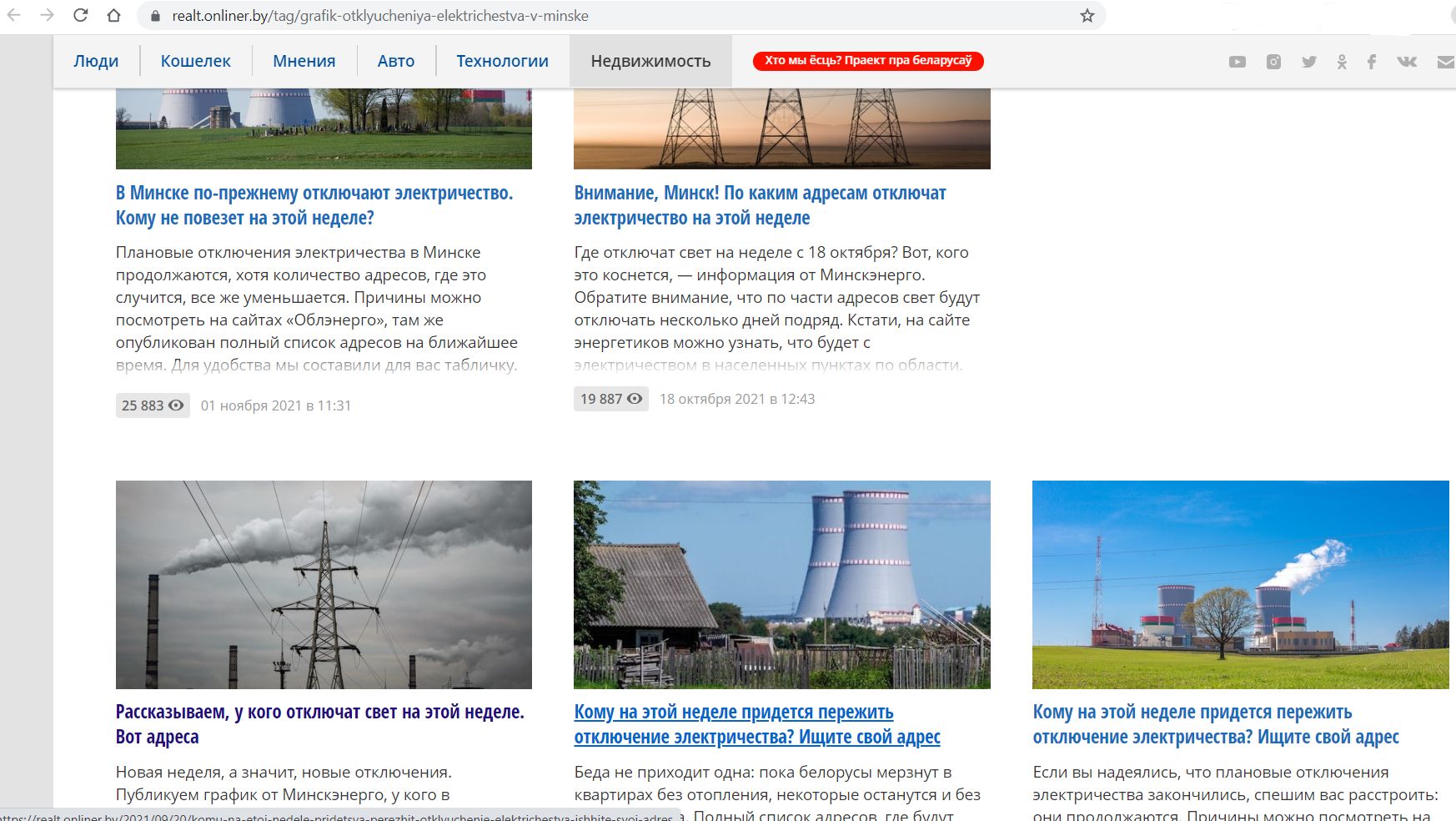Click the summary starting 'Плановые отключения электричества в Минске'
The image size is (1456, 821).
317,309
